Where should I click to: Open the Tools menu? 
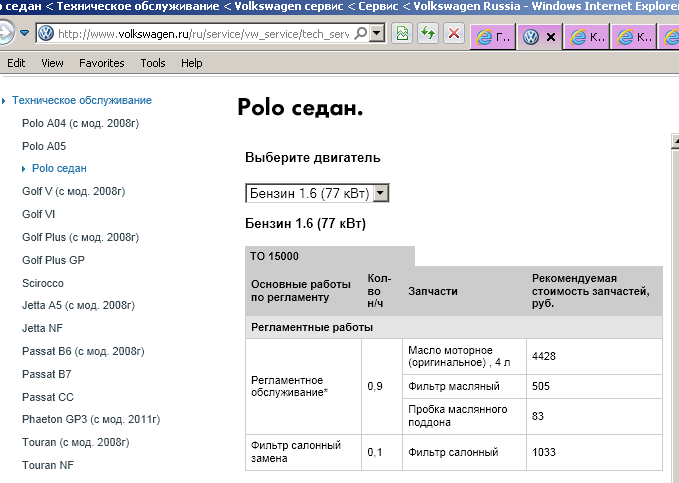click(x=153, y=63)
